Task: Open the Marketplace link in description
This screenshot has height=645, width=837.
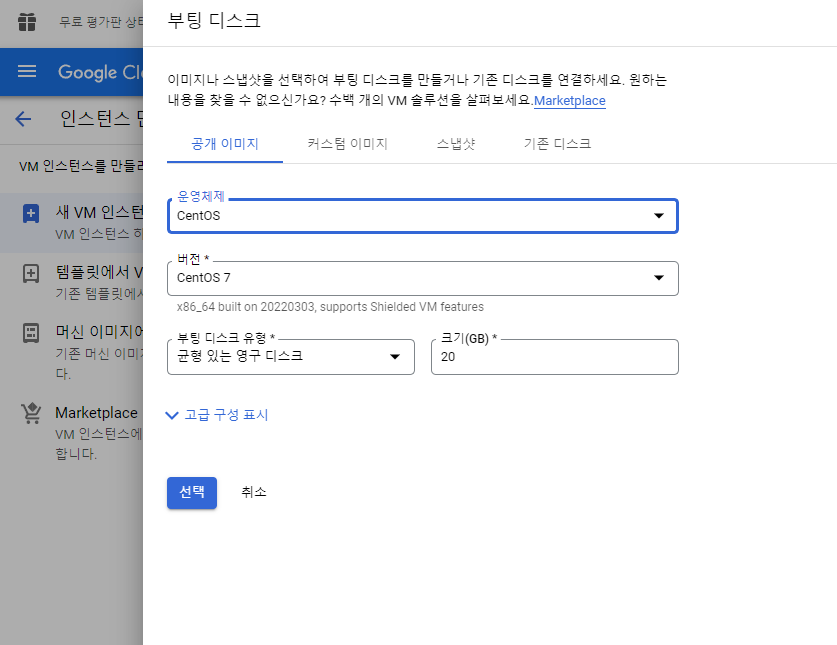Action: tap(570, 101)
